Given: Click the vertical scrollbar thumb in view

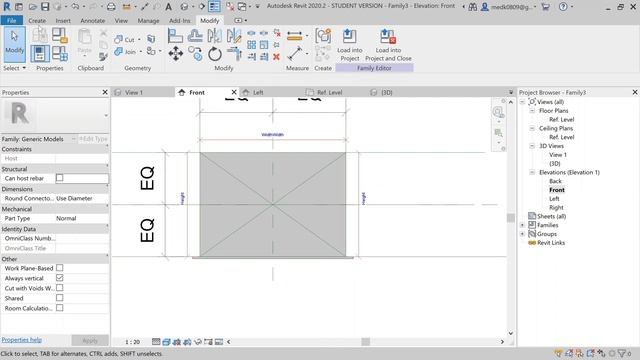Looking at the screenshot, I should 511,218.
